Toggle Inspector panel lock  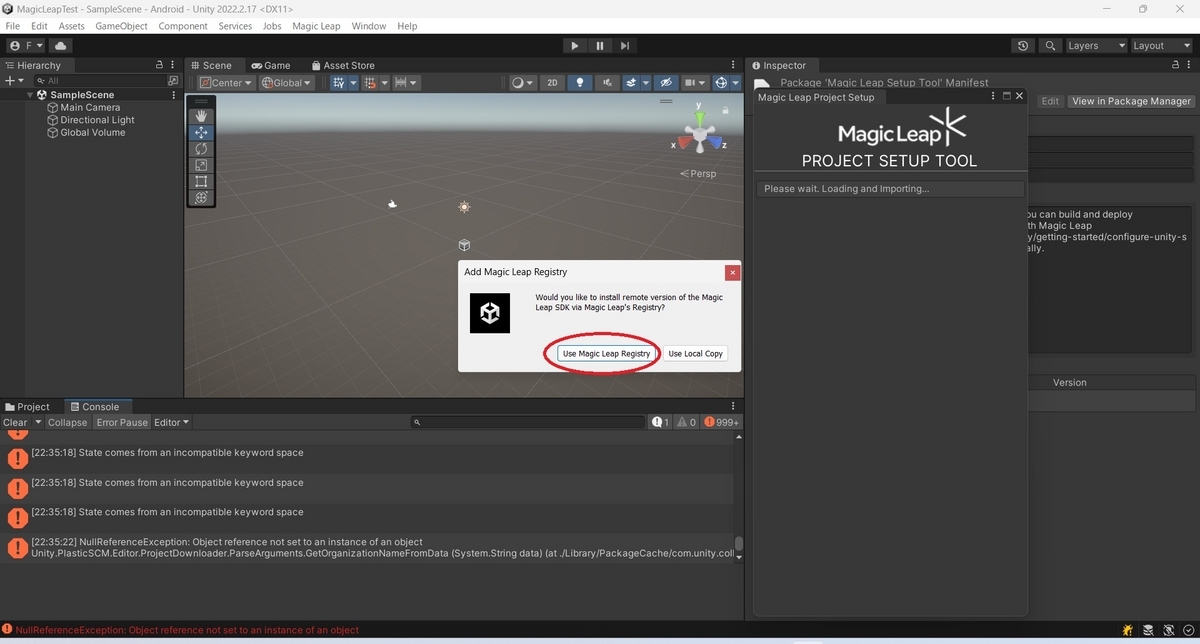click(x=1176, y=65)
